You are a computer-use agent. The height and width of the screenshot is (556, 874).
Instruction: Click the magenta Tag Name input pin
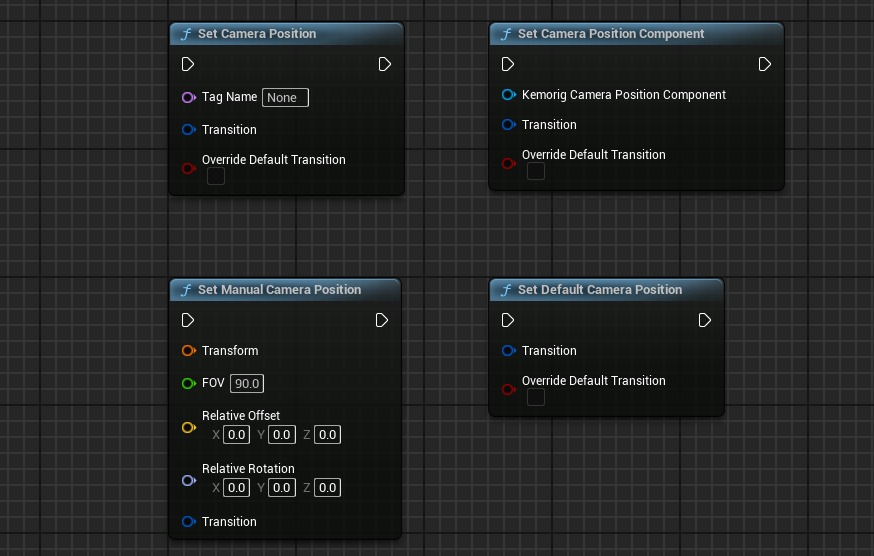tap(188, 98)
